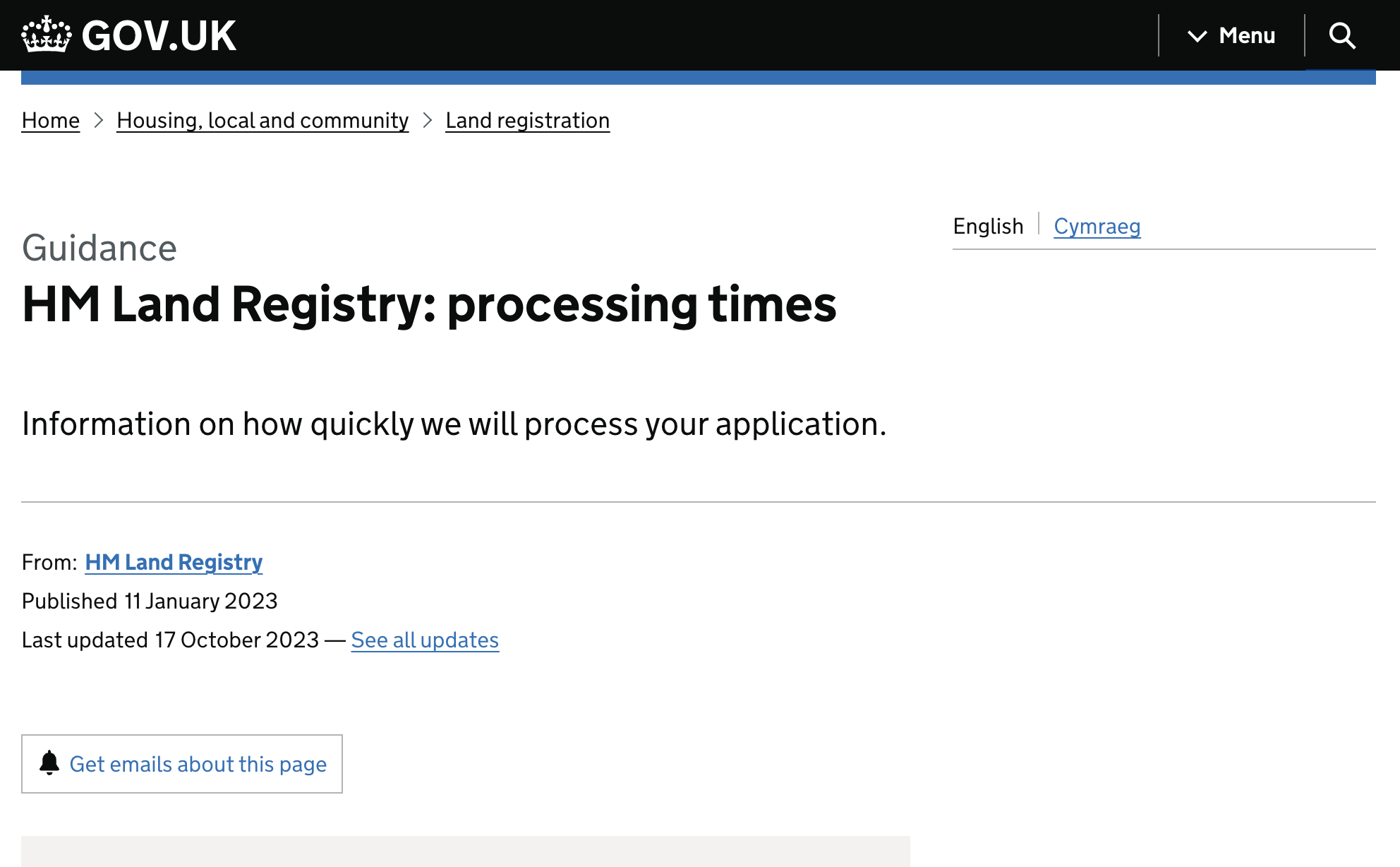The width and height of the screenshot is (1400, 867).
Task: Go to the Home breadcrumb
Action: (x=50, y=121)
